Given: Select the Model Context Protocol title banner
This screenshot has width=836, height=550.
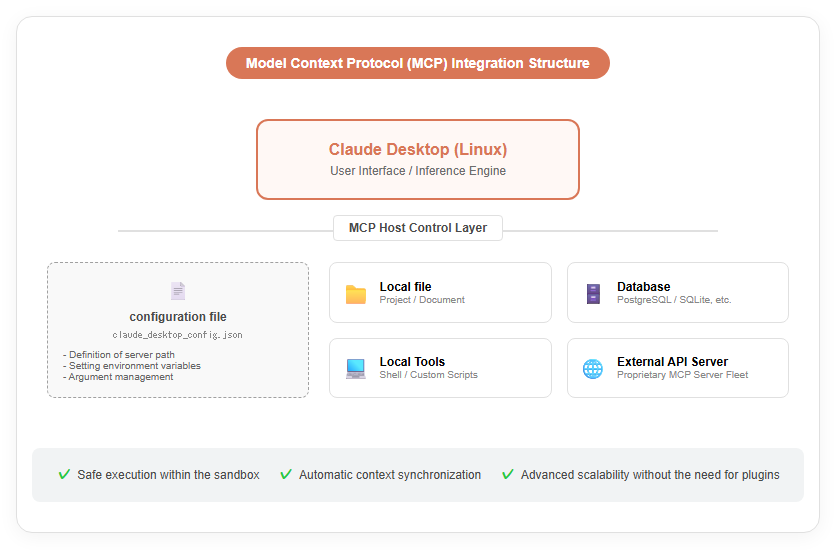Looking at the screenshot, I should pyautogui.click(x=417, y=63).
